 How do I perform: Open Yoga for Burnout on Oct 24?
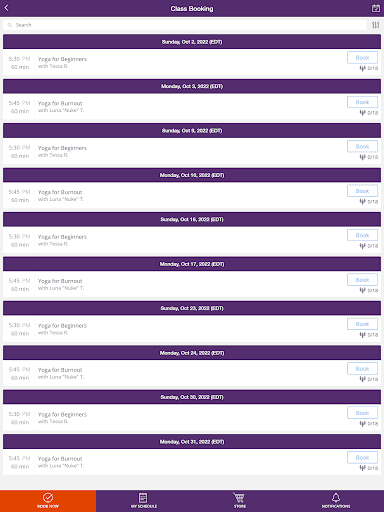pyautogui.click(x=60, y=370)
